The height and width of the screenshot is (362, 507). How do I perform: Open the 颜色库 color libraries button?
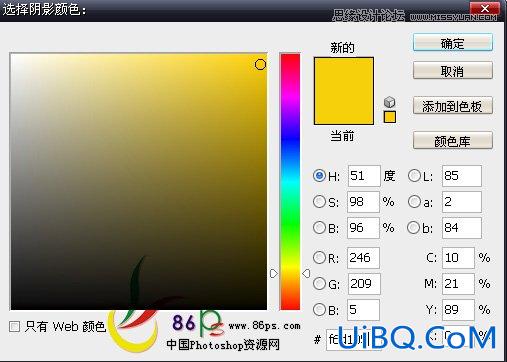(x=453, y=140)
